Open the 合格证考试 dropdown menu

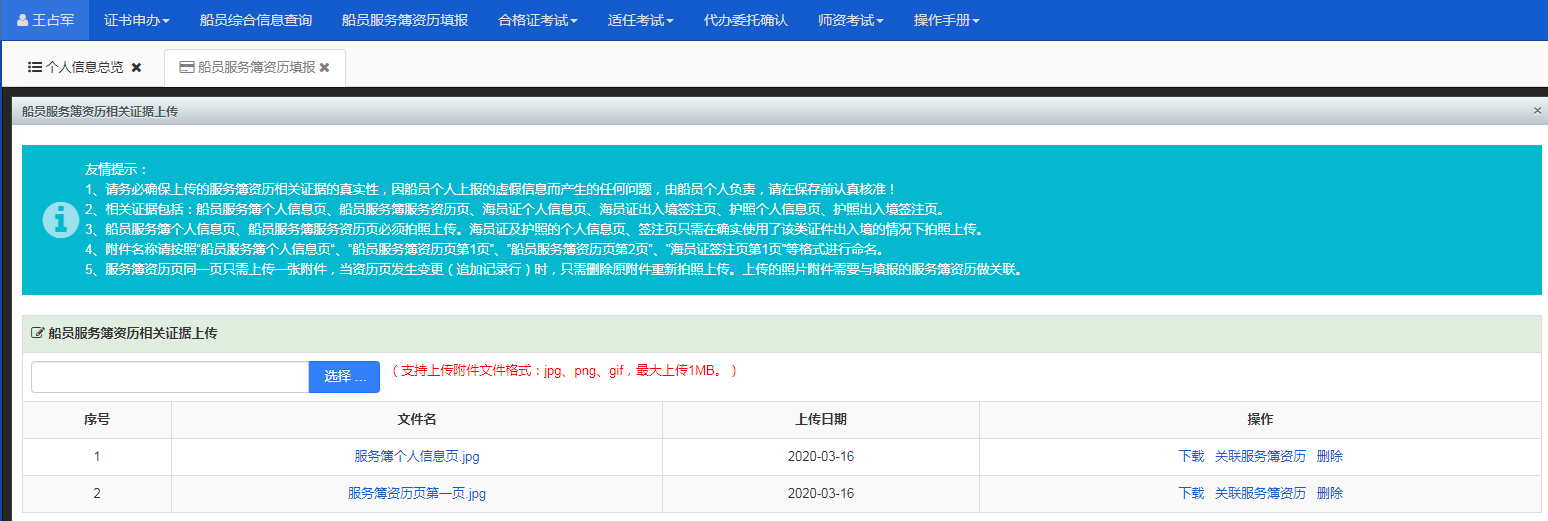tap(538, 20)
